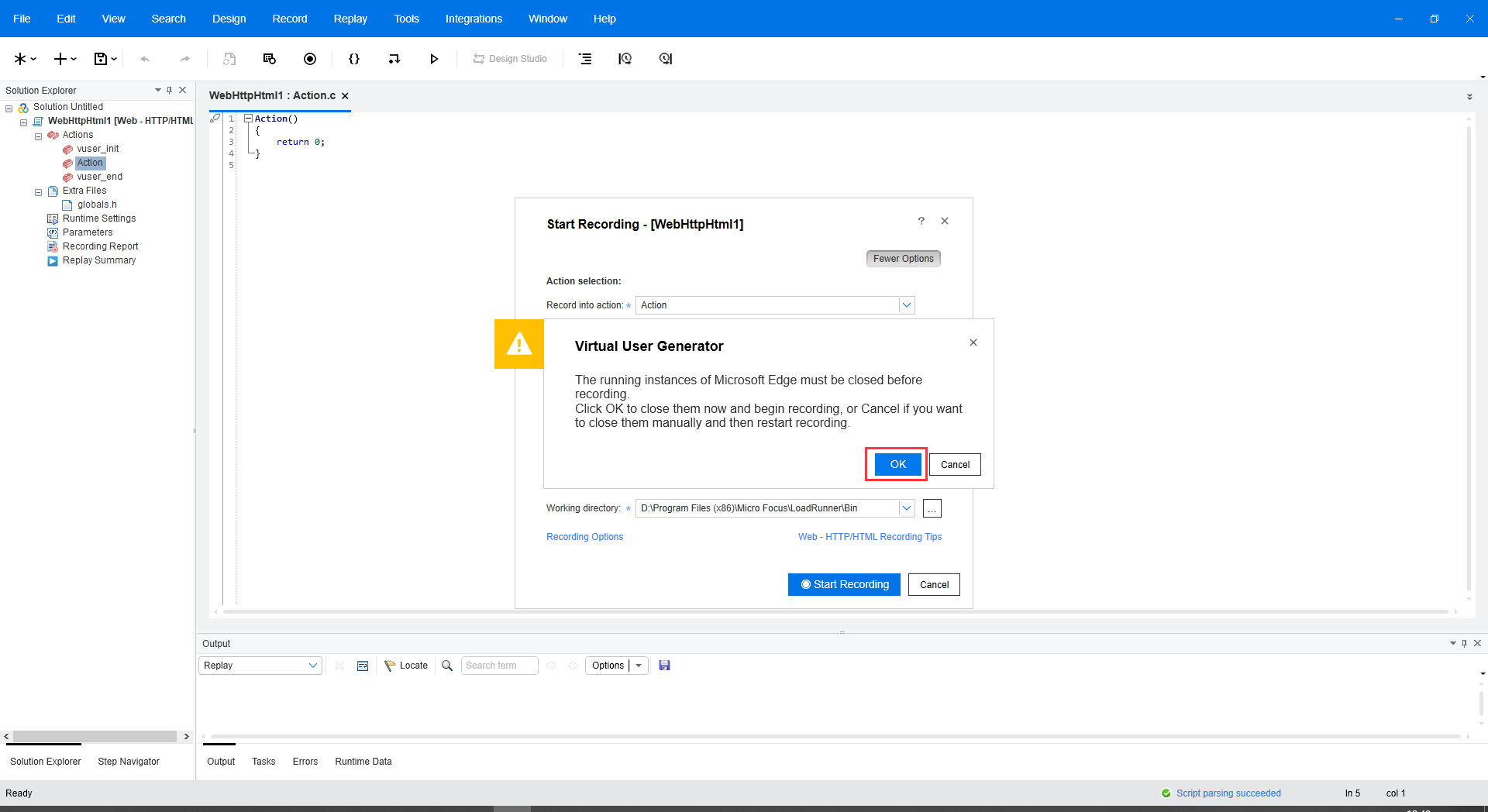Collapse the WebHttpHtml1 script node

coord(24,122)
